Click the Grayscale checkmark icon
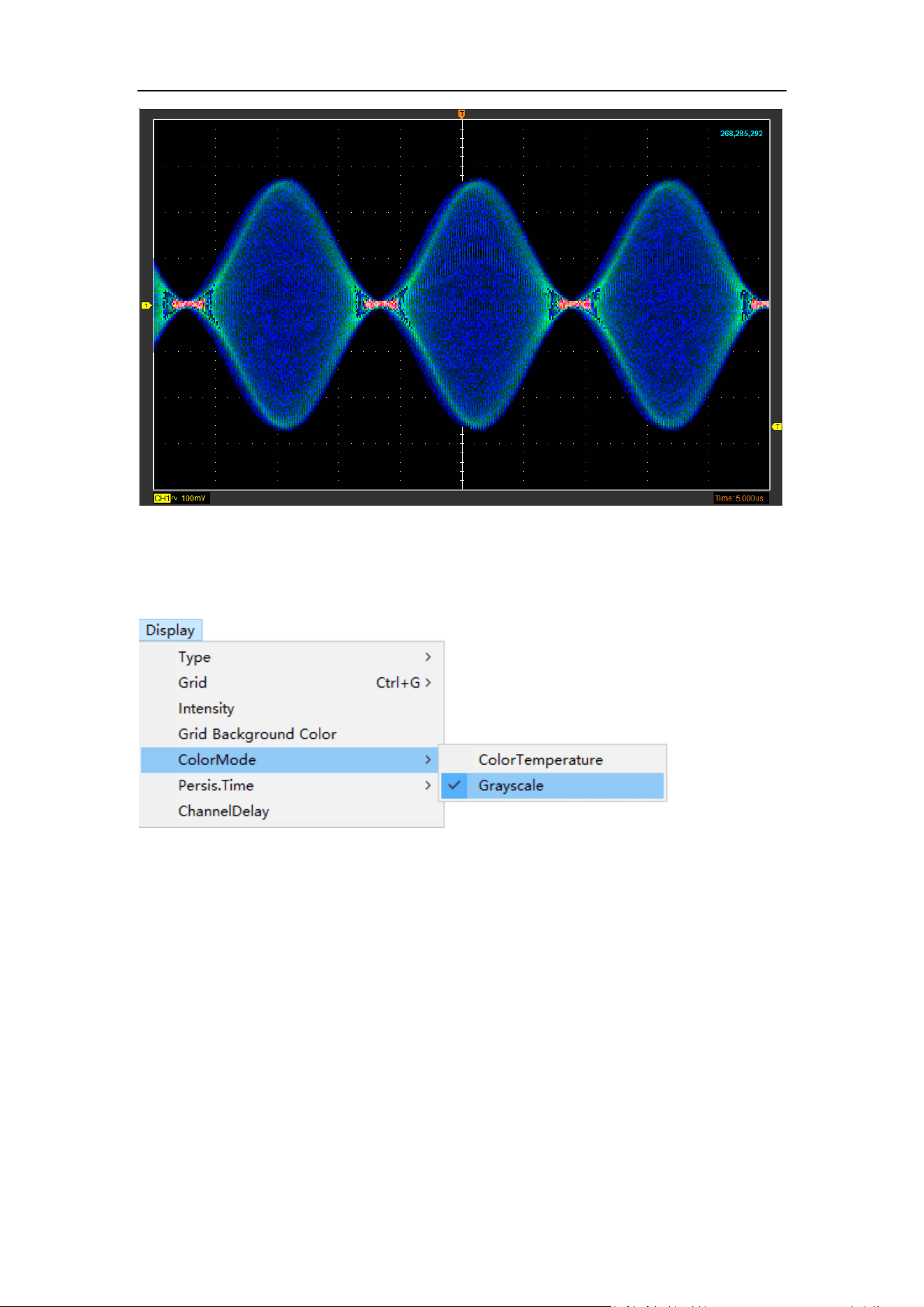 (454, 785)
